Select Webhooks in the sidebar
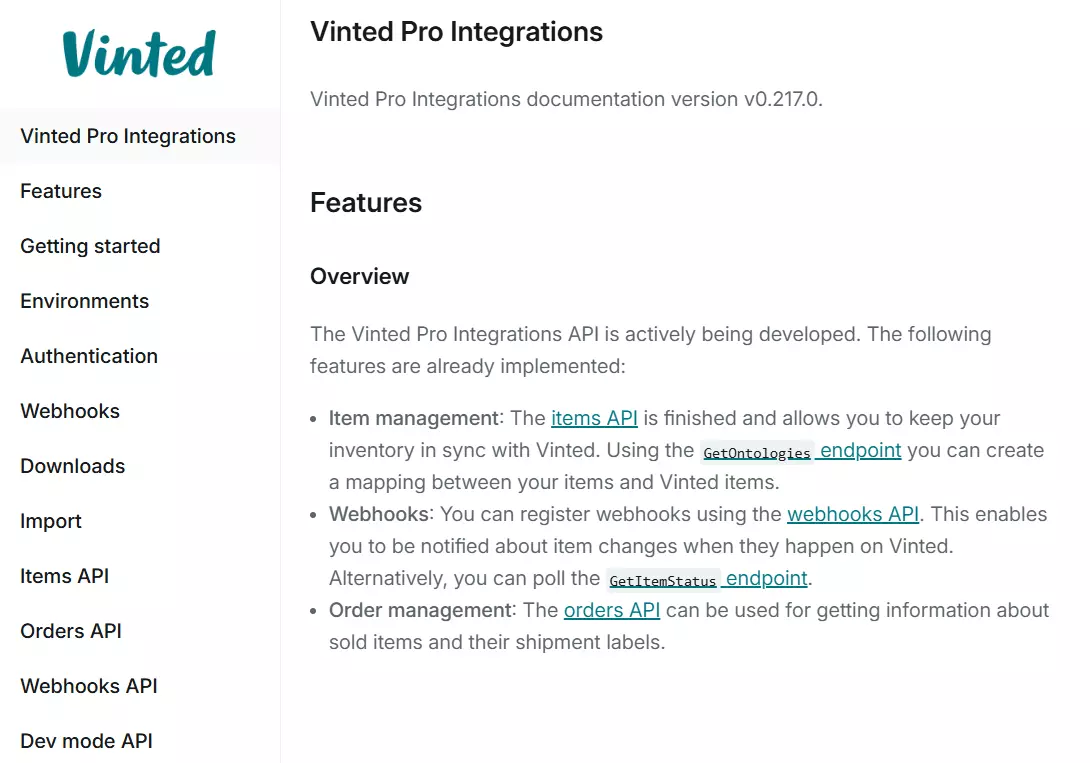 pos(70,411)
